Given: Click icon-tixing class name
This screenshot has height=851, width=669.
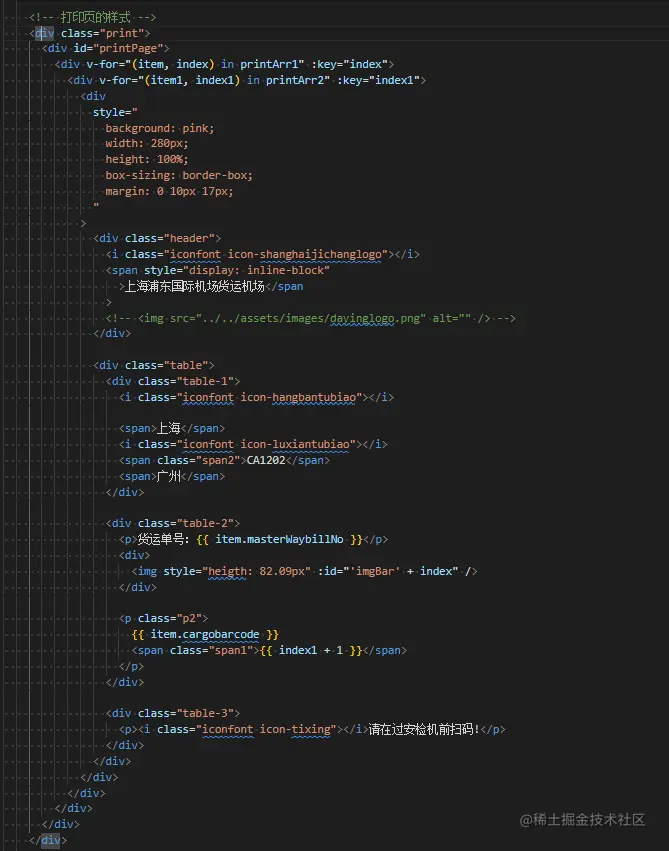Looking at the screenshot, I should (x=295, y=729).
